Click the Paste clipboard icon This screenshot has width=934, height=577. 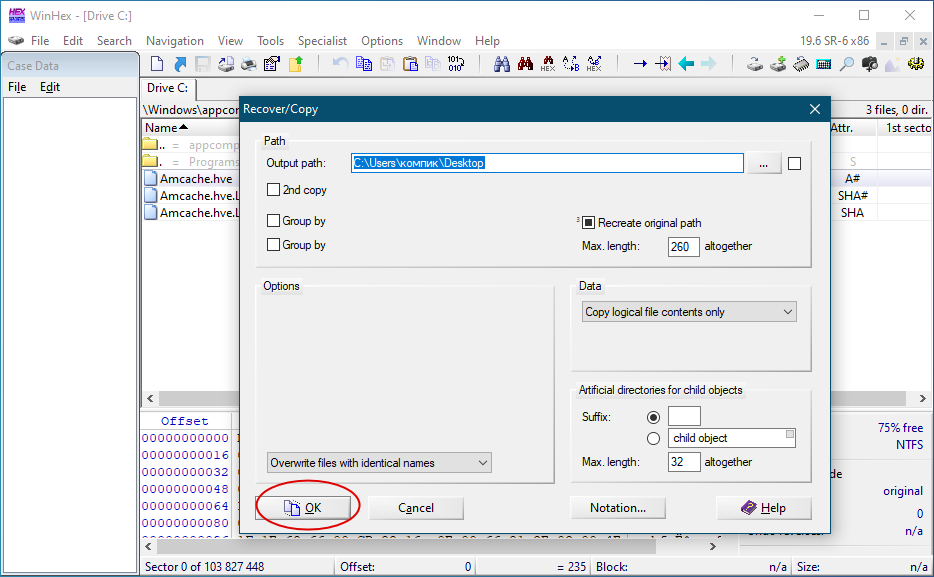[x=410, y=64]
